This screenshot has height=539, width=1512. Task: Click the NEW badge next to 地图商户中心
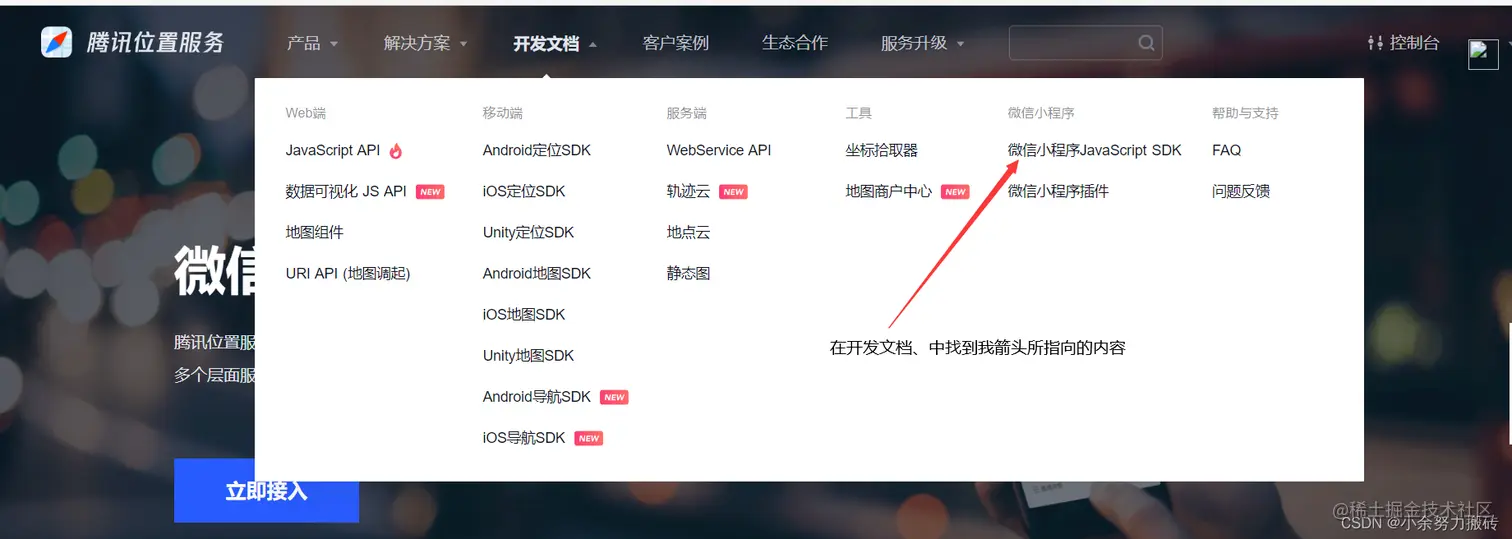(955, 192)
